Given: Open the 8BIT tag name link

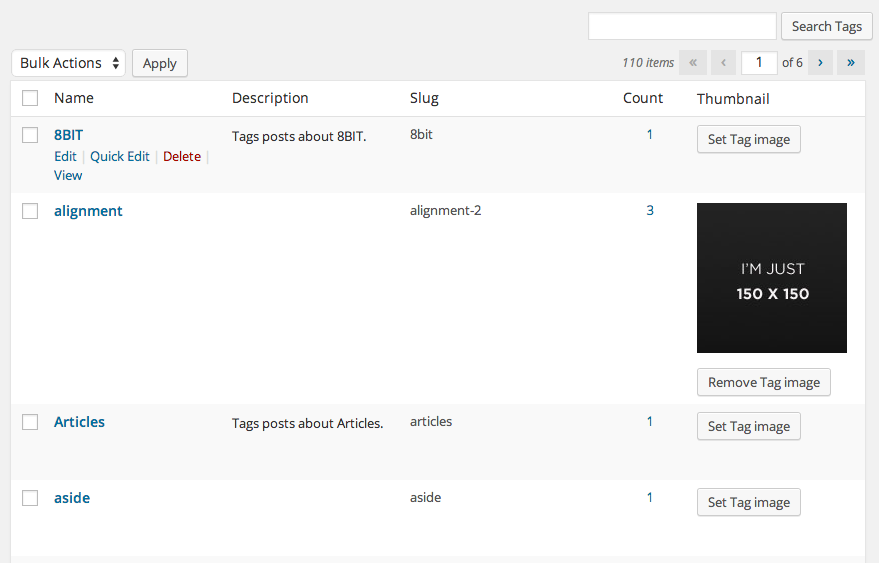Looking at the screenshot, I should point(68,135).
